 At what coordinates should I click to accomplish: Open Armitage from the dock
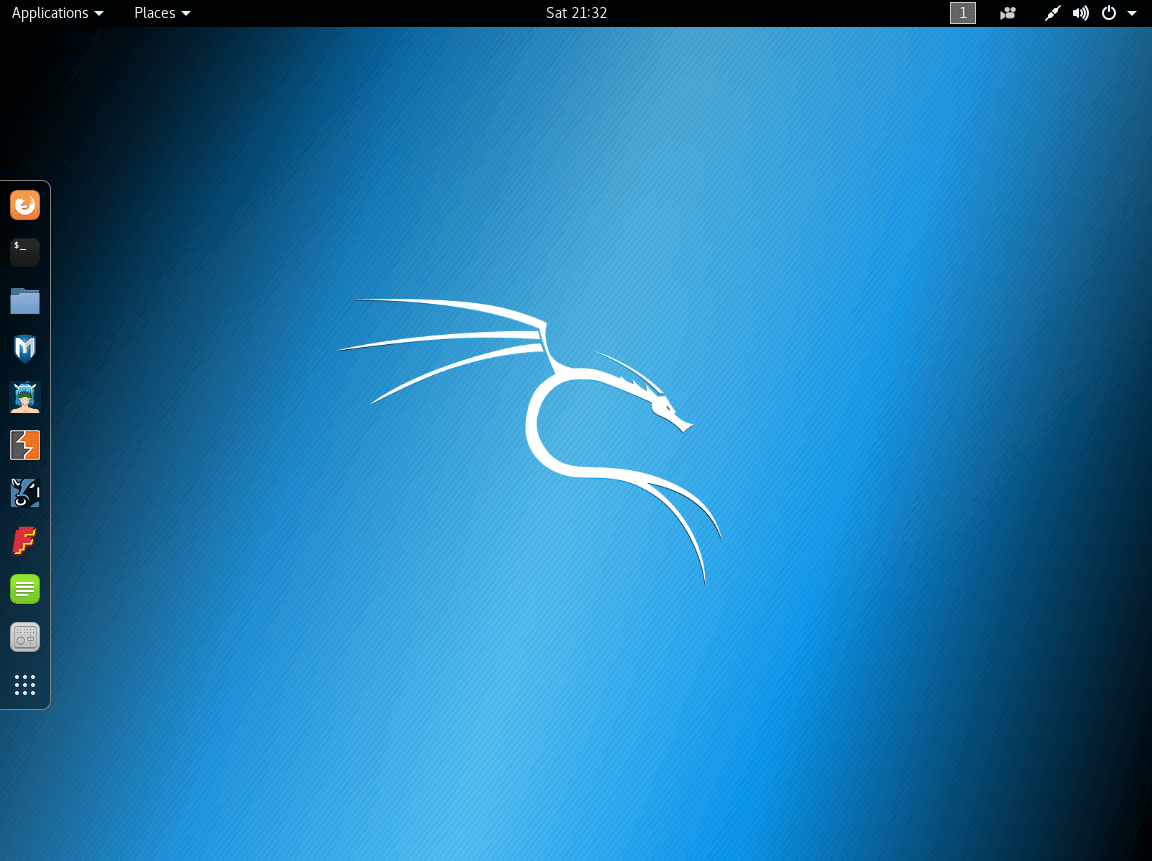(25, 397)
